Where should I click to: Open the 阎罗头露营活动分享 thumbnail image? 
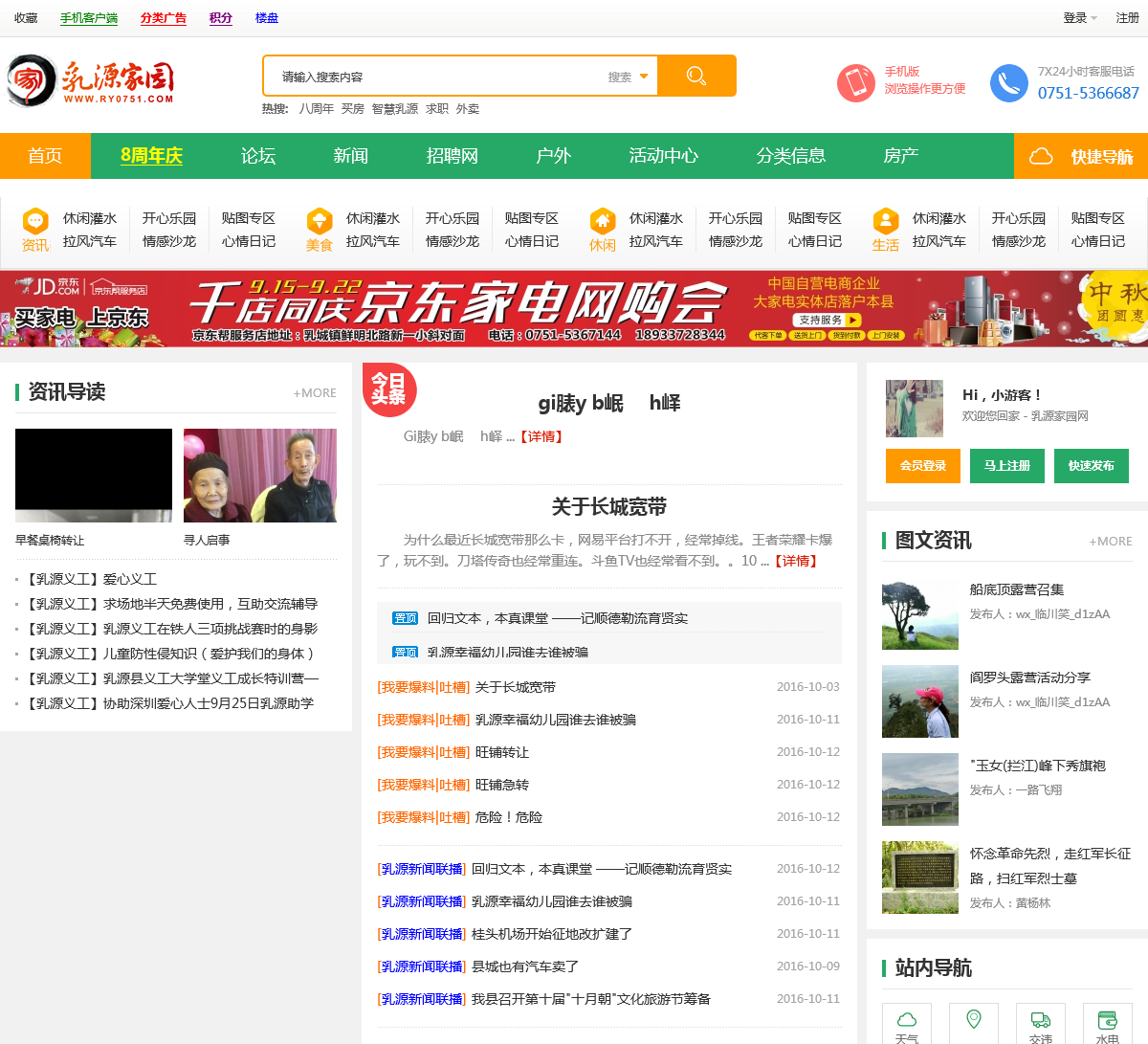(920, 701)
